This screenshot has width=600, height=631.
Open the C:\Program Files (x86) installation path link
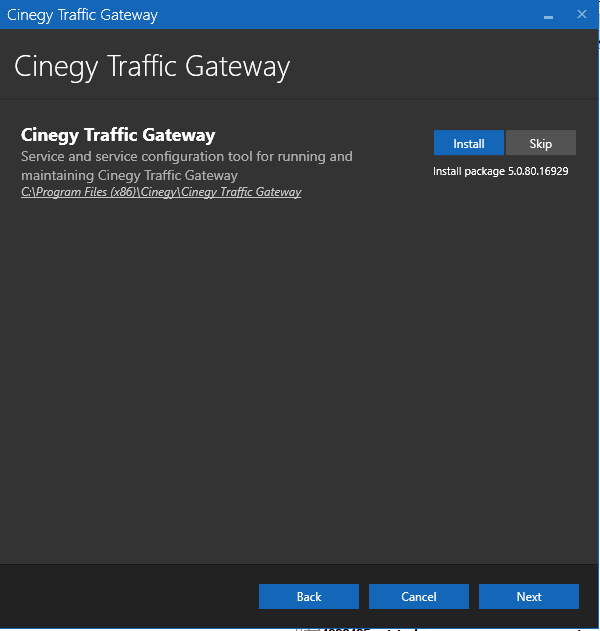point(161,192)
